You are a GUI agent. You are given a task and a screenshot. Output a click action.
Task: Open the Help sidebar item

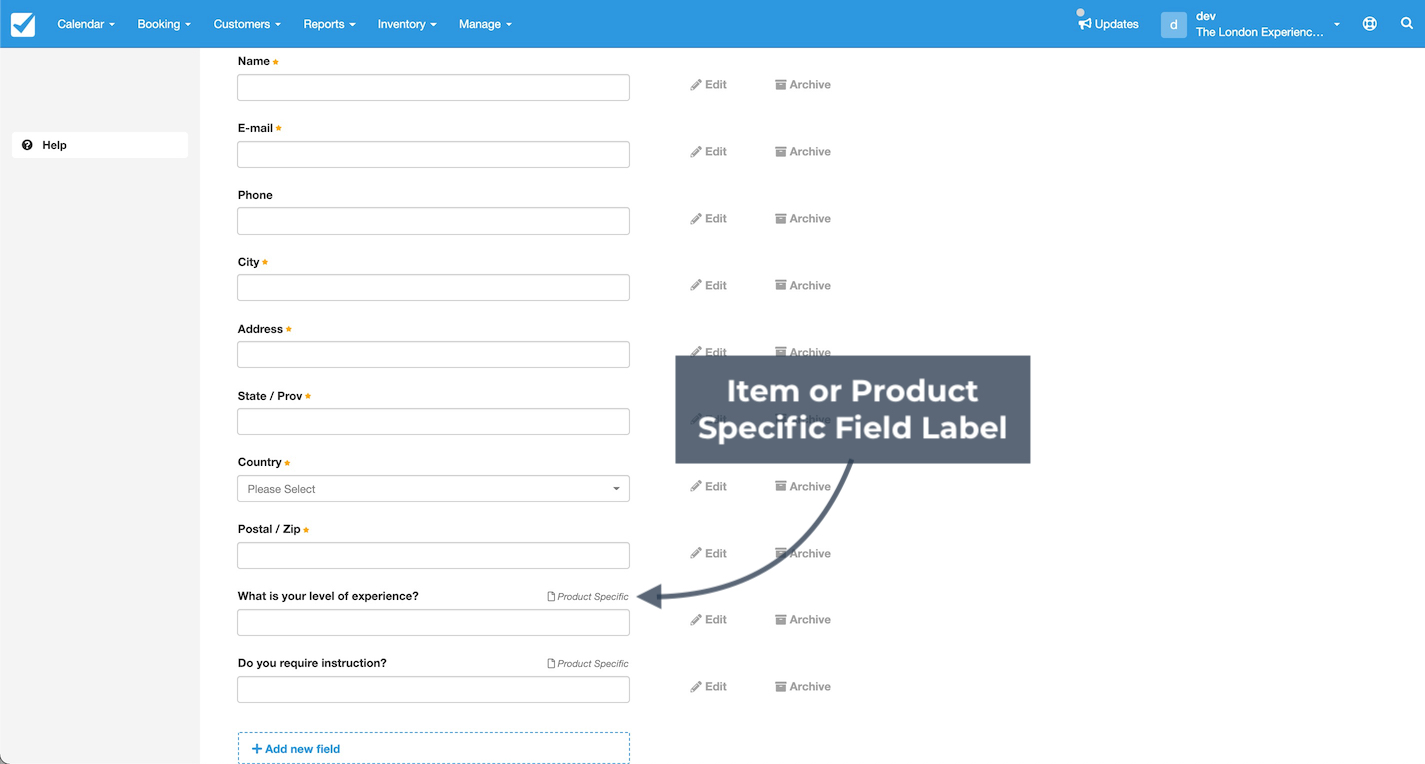pos(100,145)
